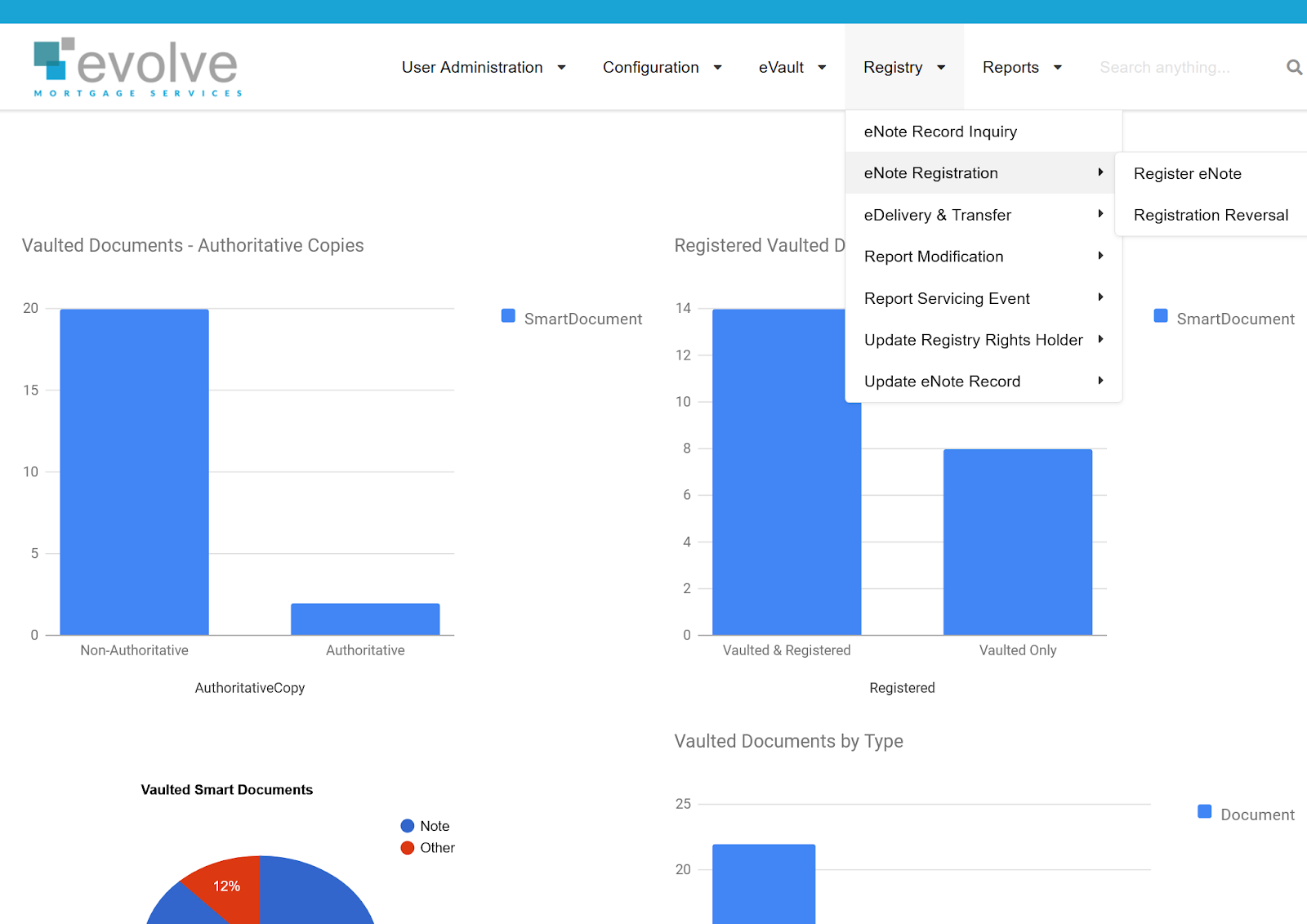Open the eVault menu
This screenshot has width=1307, height=924.
coord(792,67)
